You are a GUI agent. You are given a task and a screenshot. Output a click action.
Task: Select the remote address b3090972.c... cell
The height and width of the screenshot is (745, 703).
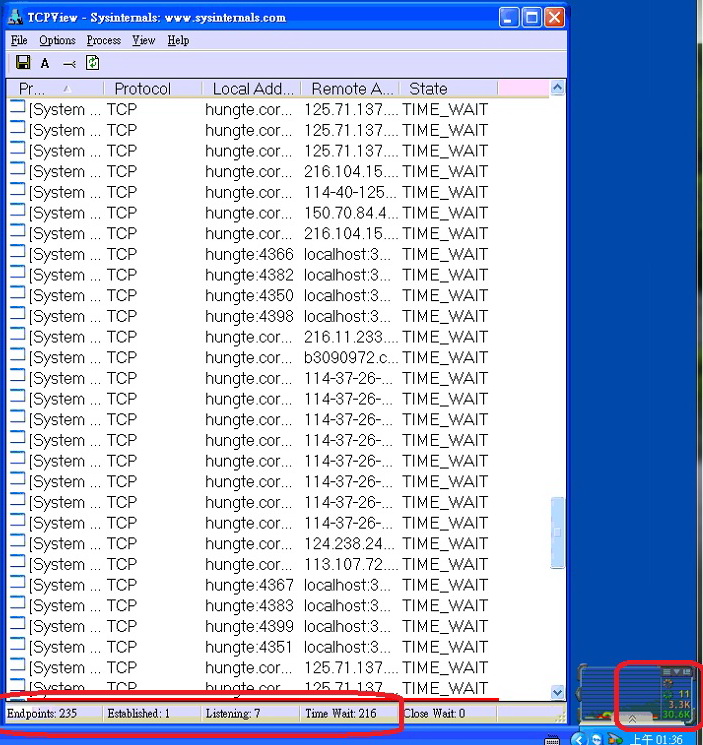350,357
